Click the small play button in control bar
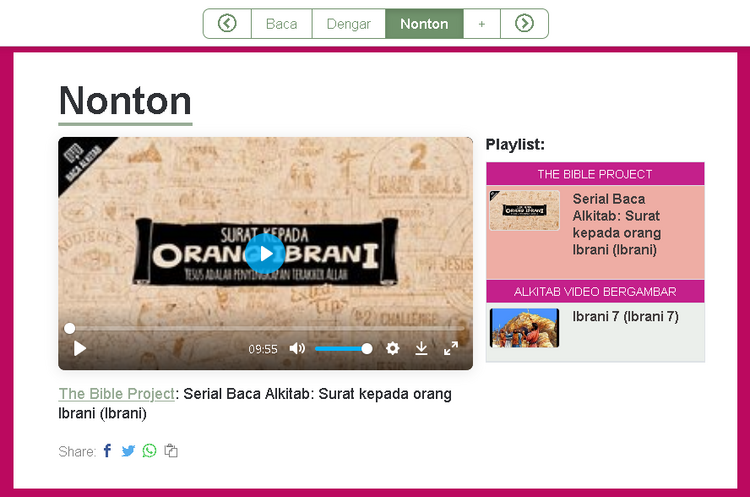 [80, 349]
